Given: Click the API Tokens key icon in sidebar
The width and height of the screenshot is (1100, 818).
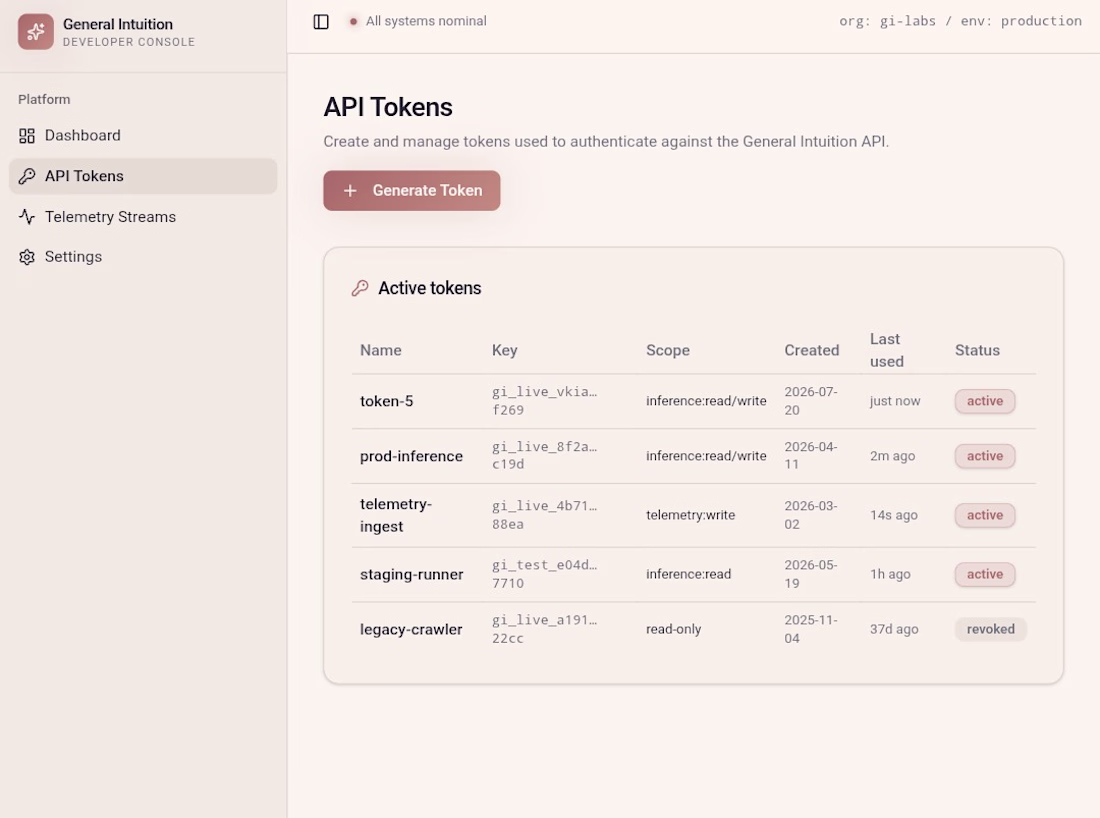Looking at the screenshot, I should pos(27,176).
